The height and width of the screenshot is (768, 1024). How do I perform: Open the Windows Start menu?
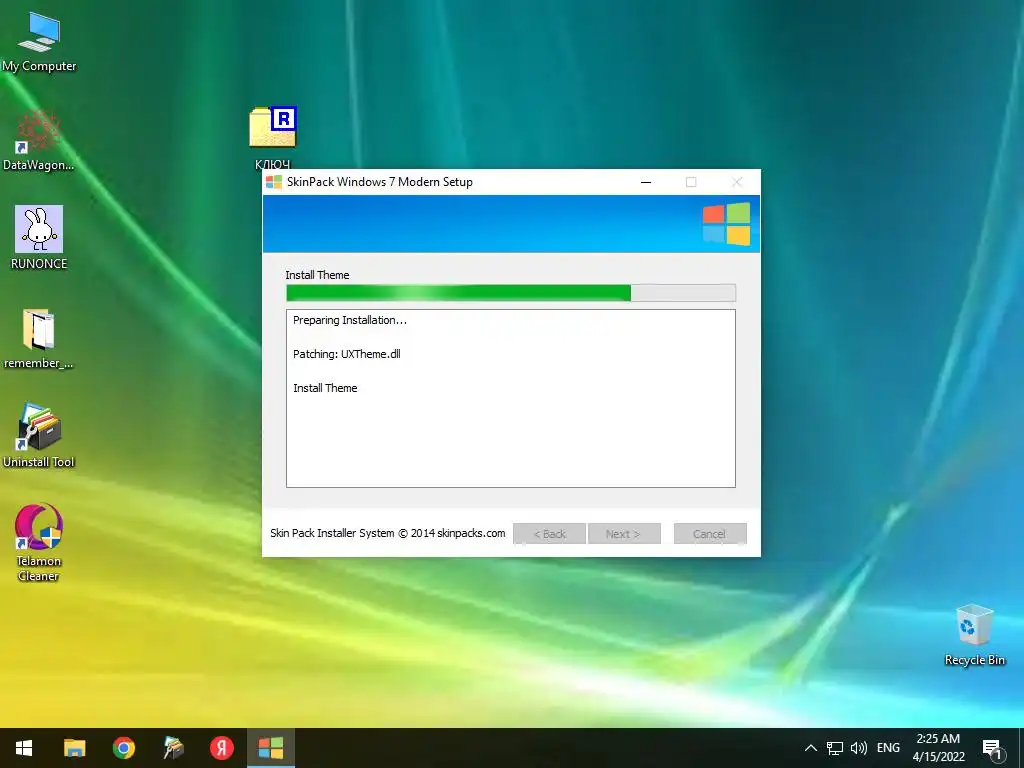24,748
